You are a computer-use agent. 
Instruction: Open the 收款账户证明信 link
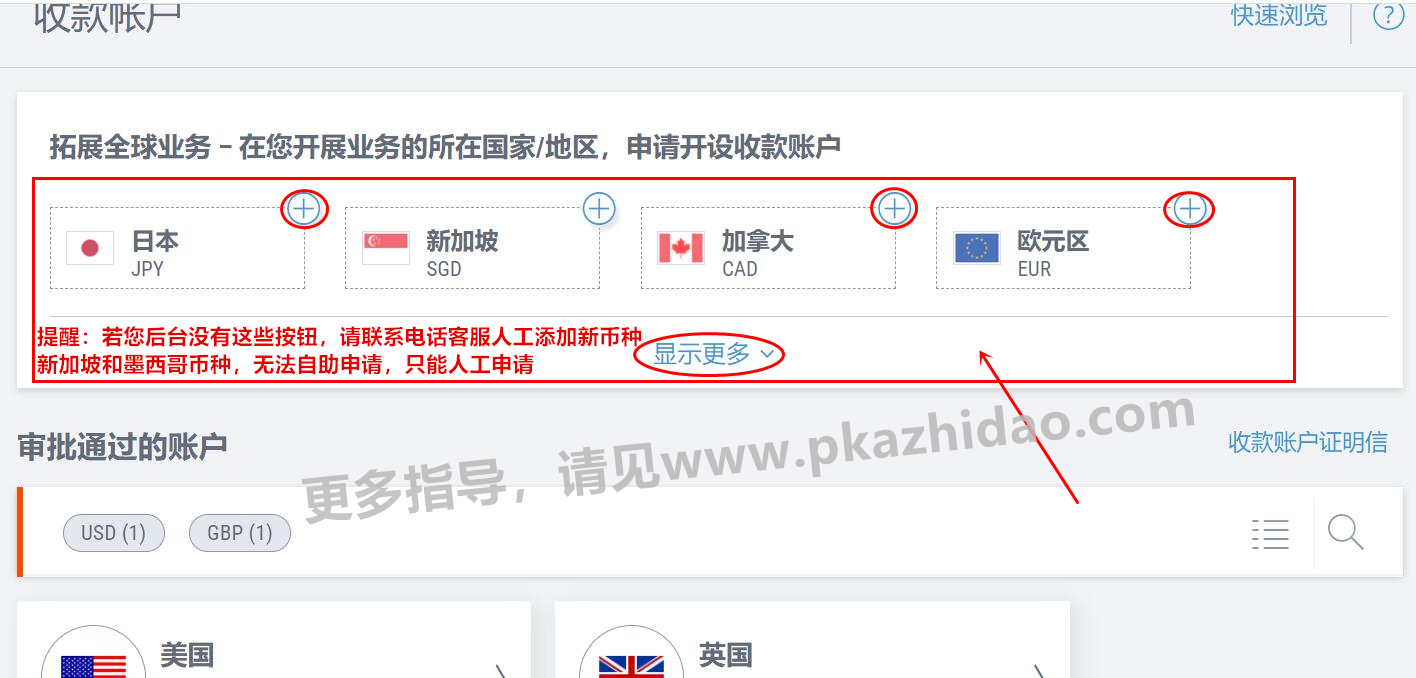pyautogui.click(x=1308, y=442)
